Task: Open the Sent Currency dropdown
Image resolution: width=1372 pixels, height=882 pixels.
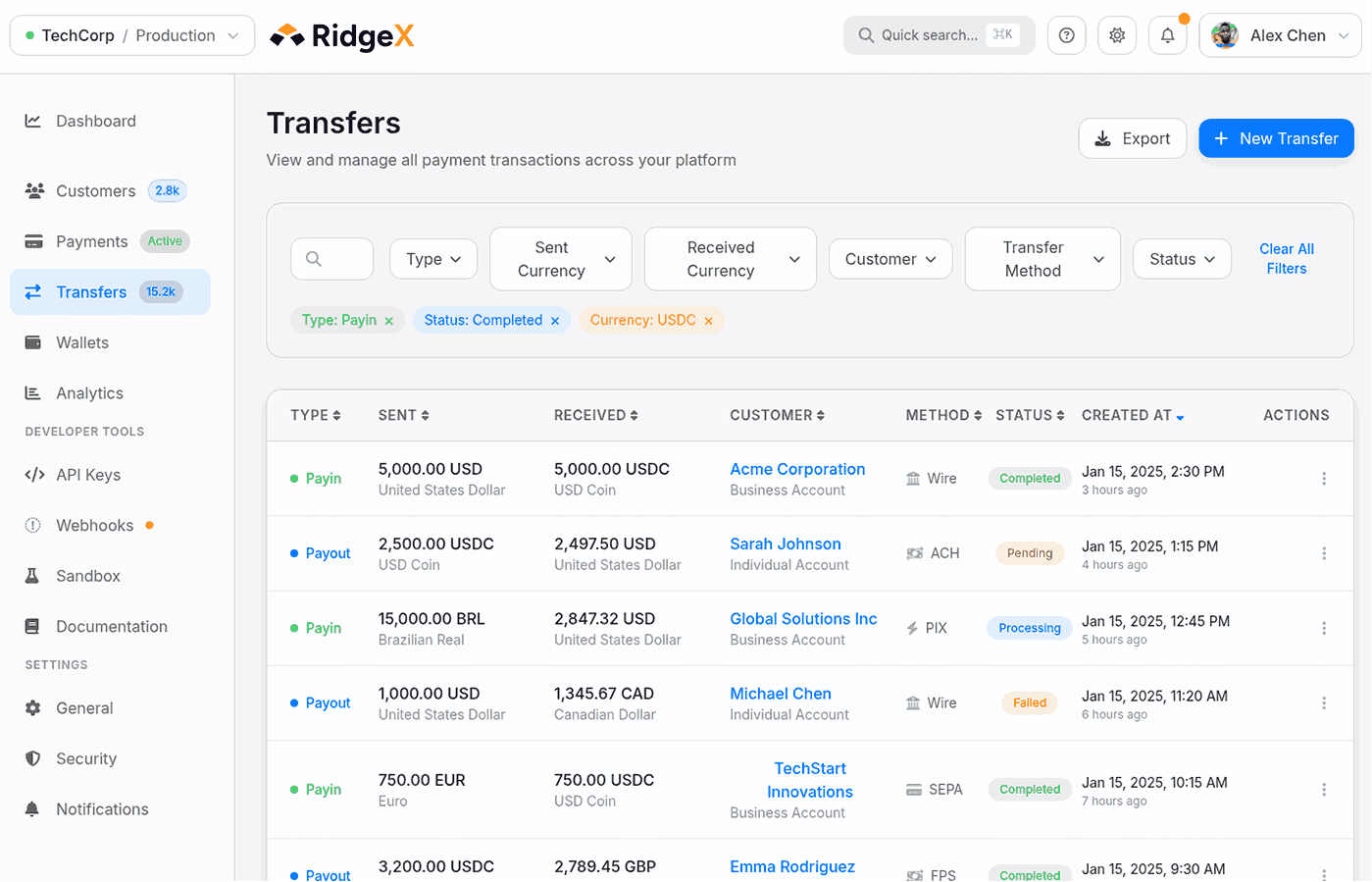Action: tap(560, 259)
